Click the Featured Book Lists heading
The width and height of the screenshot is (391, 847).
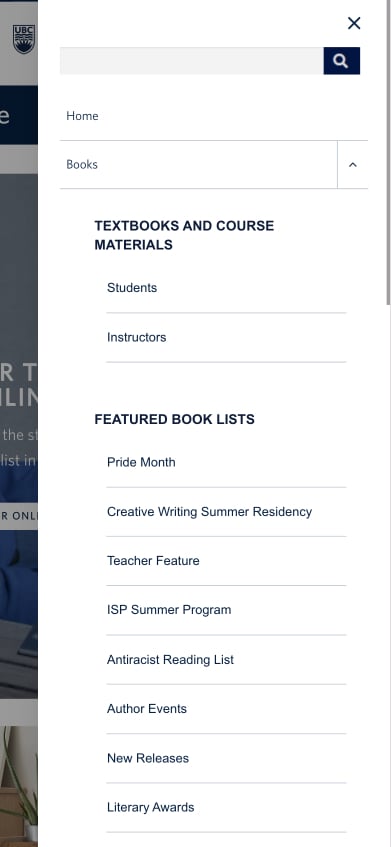(x=174, y=419)
